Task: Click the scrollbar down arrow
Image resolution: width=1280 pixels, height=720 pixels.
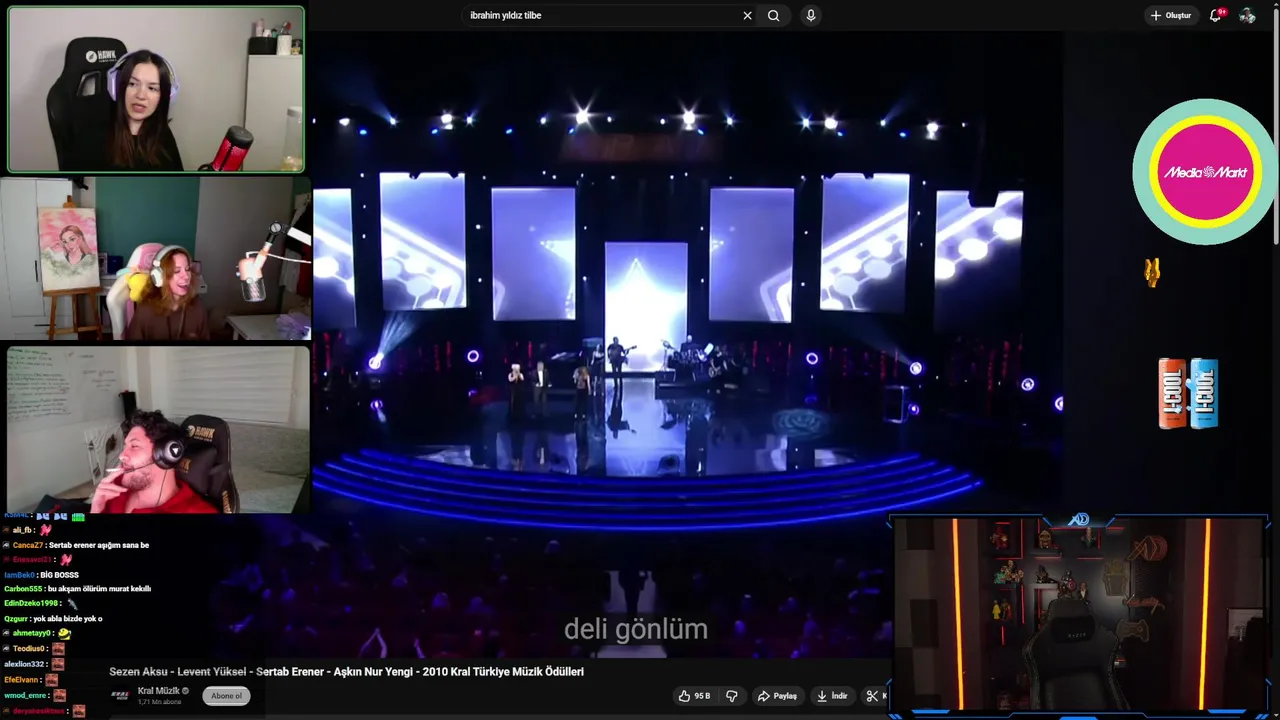Action: point(1275,713)
